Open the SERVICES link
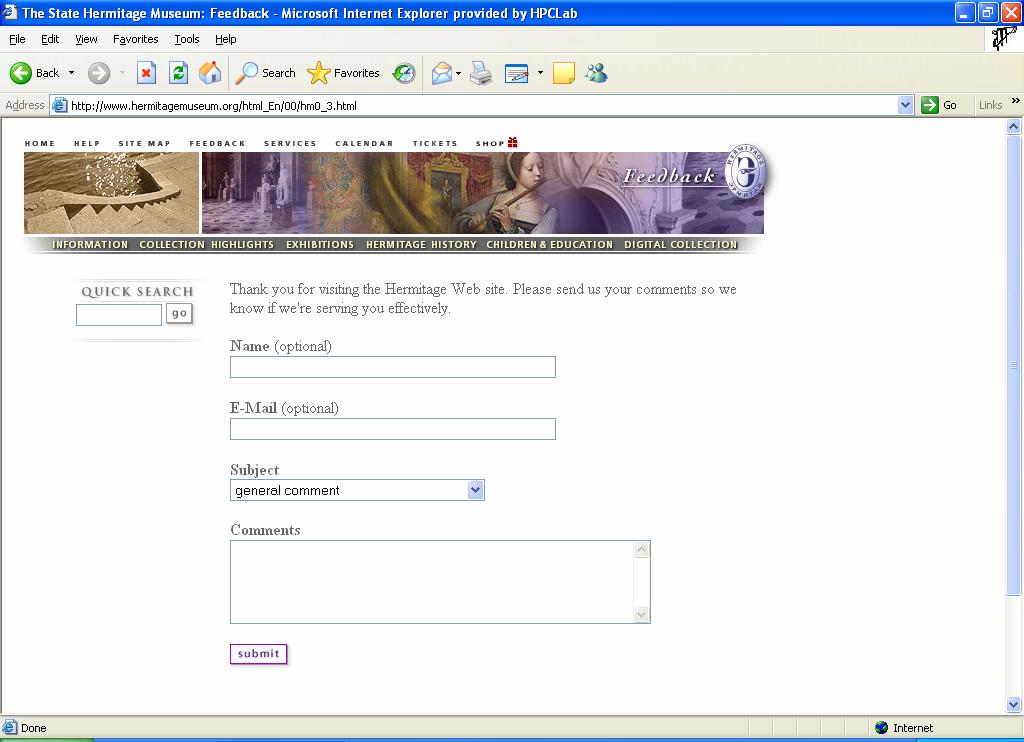Viewport: 1024px width, 742px height. tap(290, 143)
